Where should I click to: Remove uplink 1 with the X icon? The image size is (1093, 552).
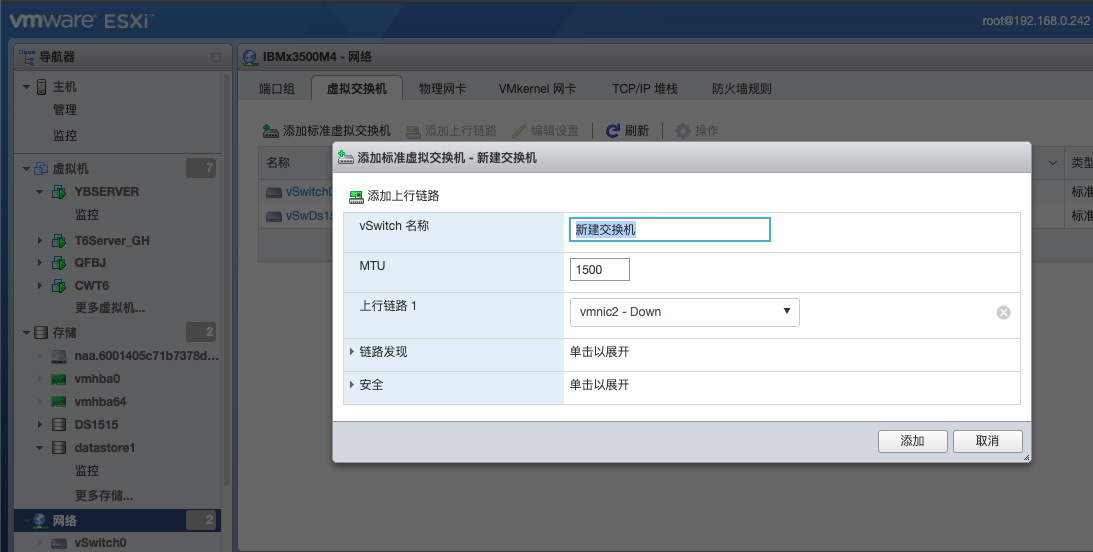1003,312
